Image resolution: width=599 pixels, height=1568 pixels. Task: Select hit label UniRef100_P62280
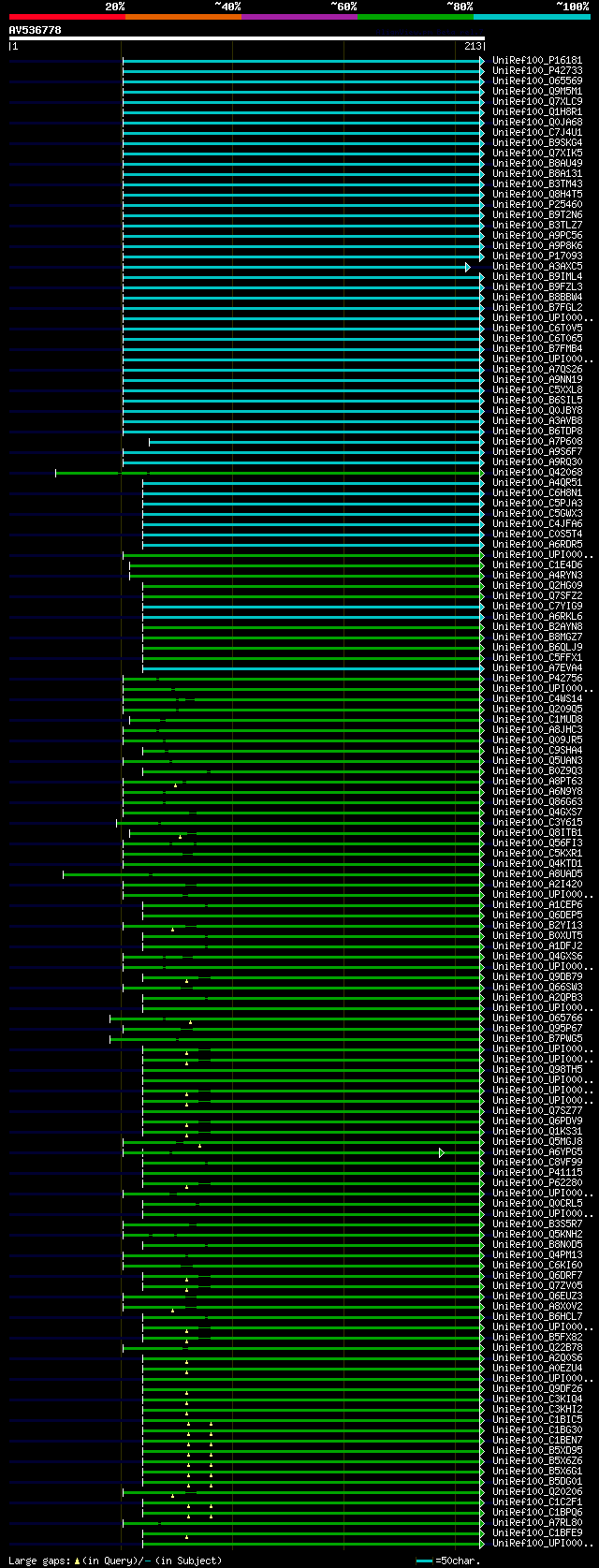537,1182
